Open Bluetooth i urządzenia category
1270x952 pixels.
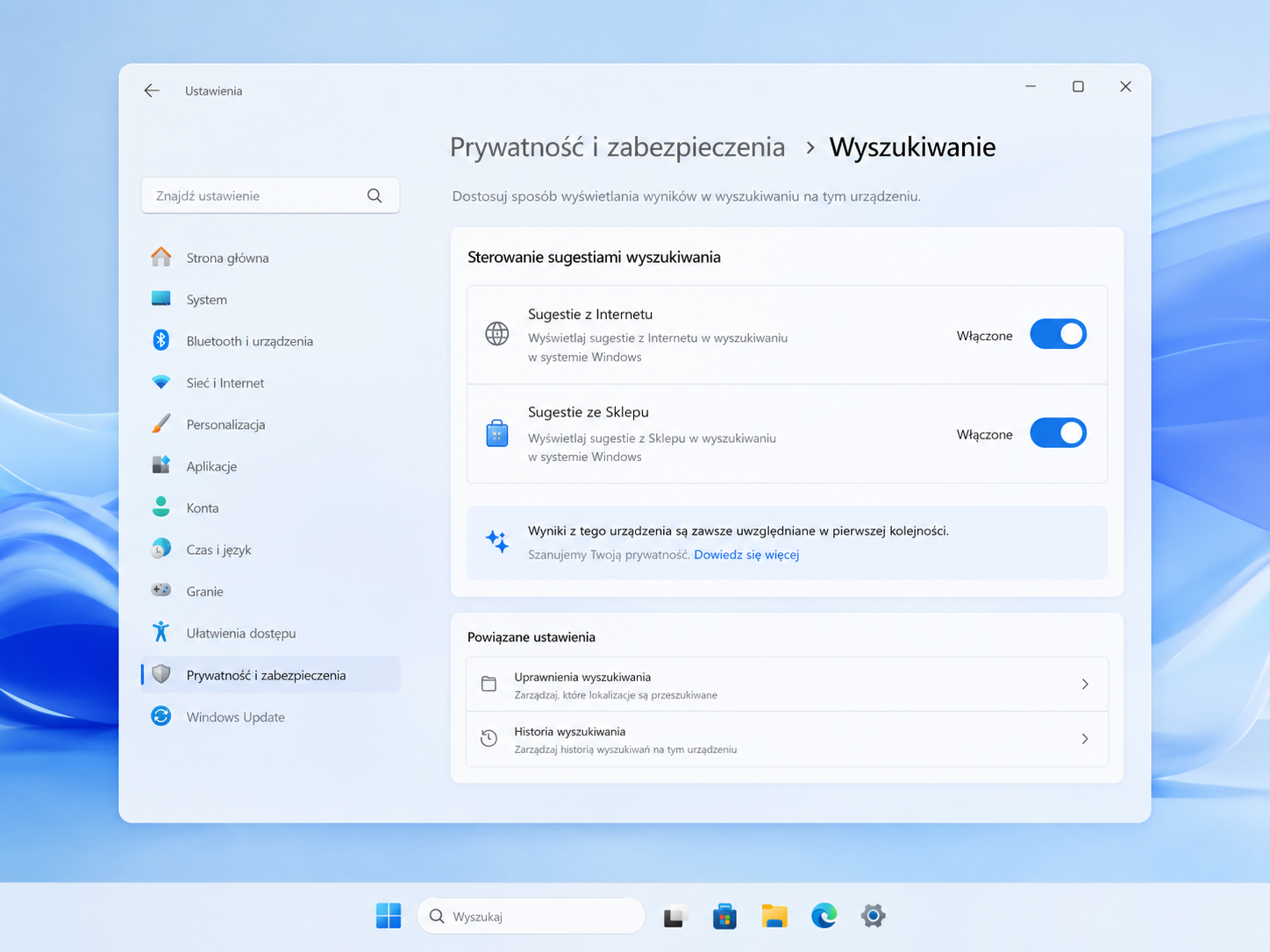270,341
